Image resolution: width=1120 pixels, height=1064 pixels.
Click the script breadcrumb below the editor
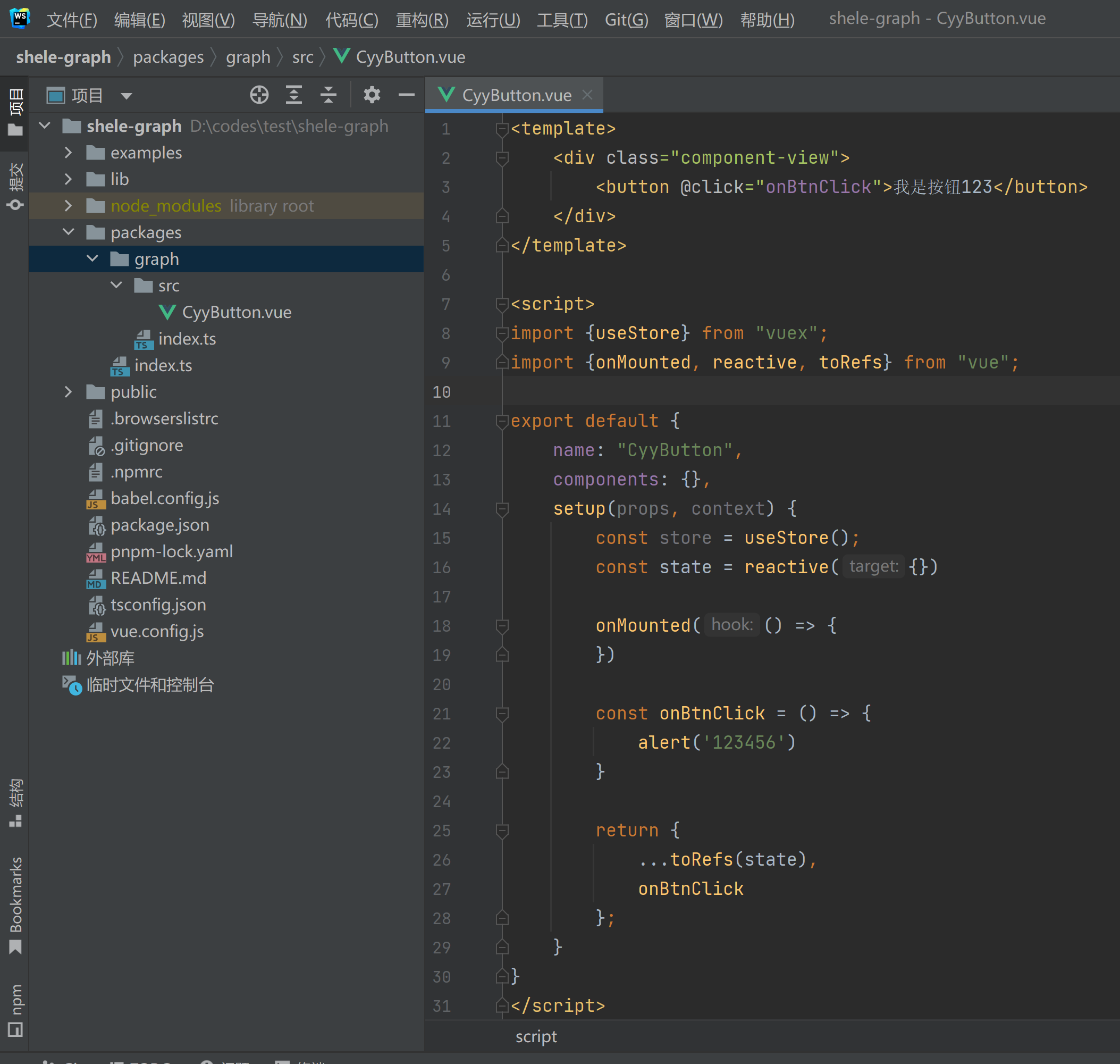(536, 1036)
